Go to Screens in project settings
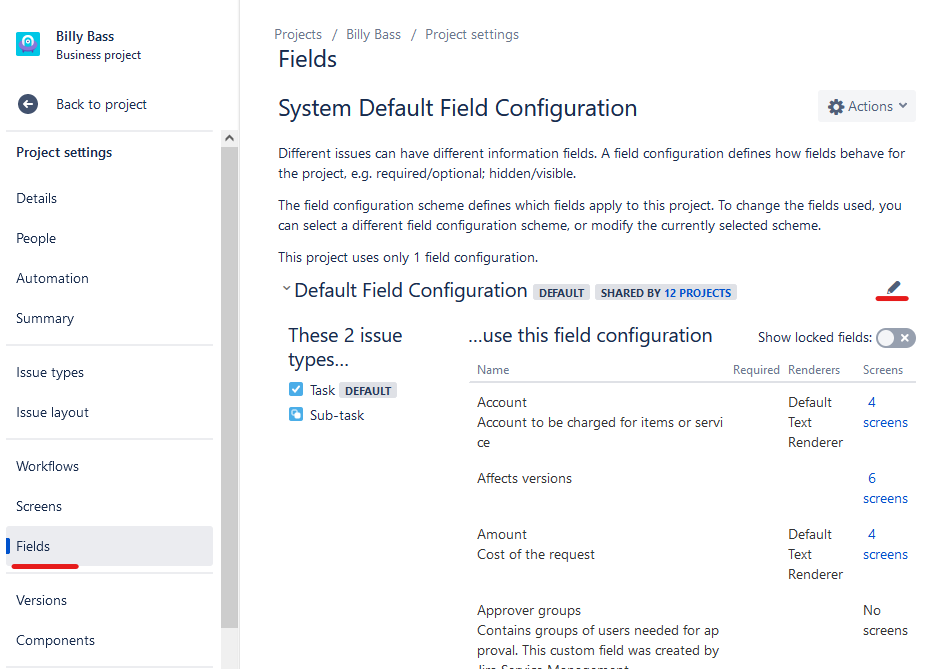Image resolution: width=934 pixels, height=669 pixels. coord(39,506)
